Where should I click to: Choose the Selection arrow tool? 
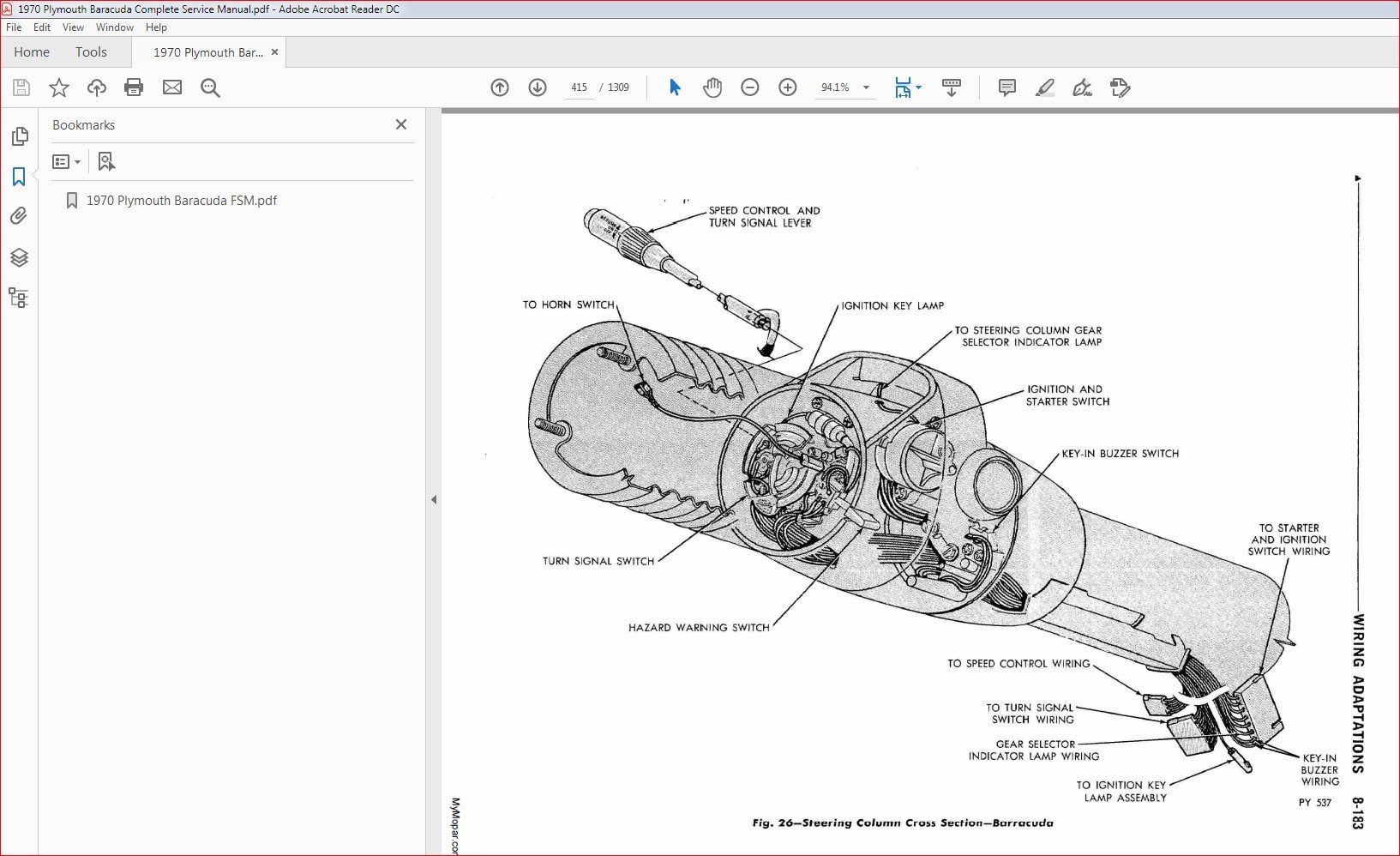click(x=675, y=87)
